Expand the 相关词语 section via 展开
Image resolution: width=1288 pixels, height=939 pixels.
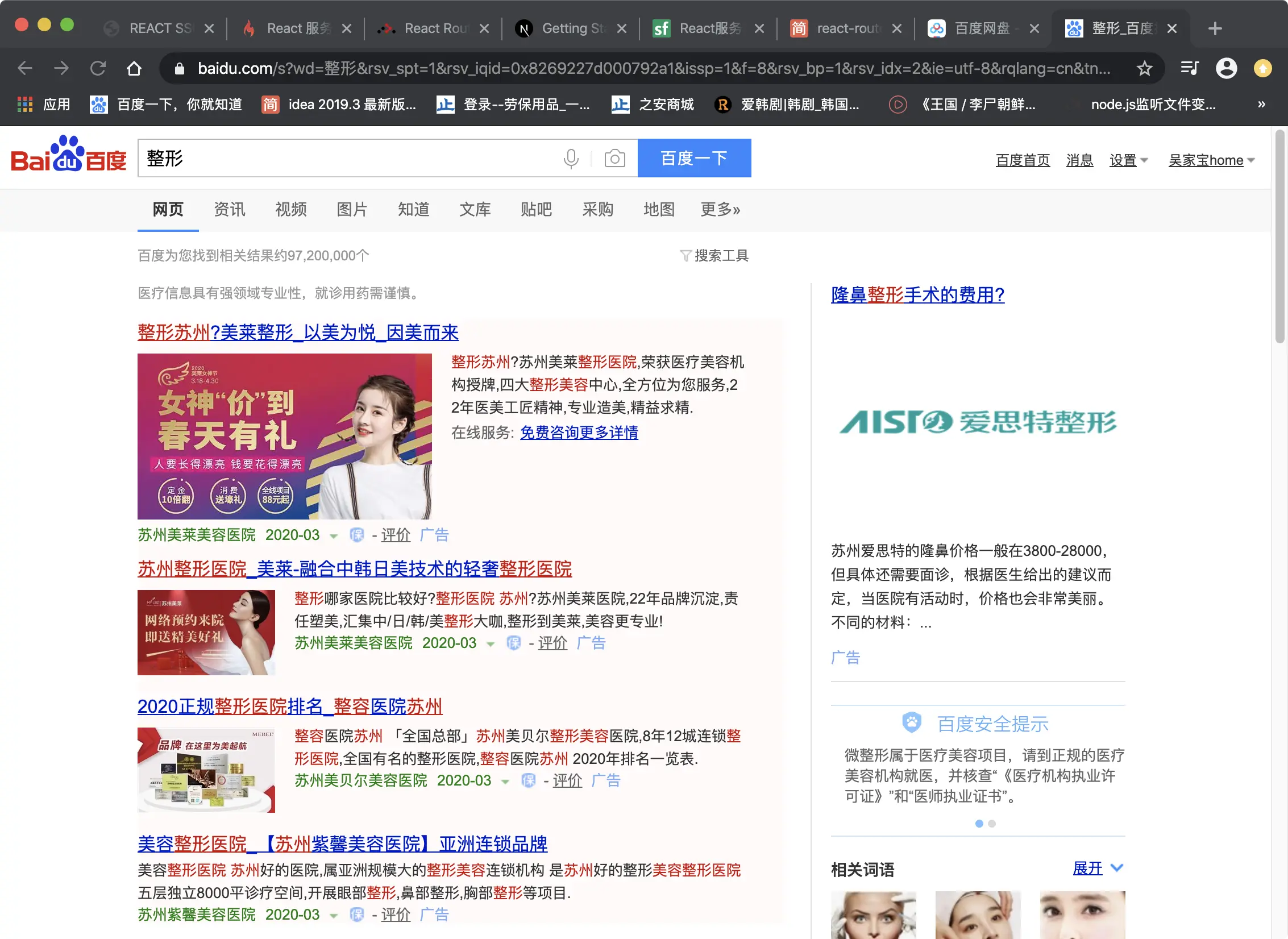click(x=1098, y=869)
